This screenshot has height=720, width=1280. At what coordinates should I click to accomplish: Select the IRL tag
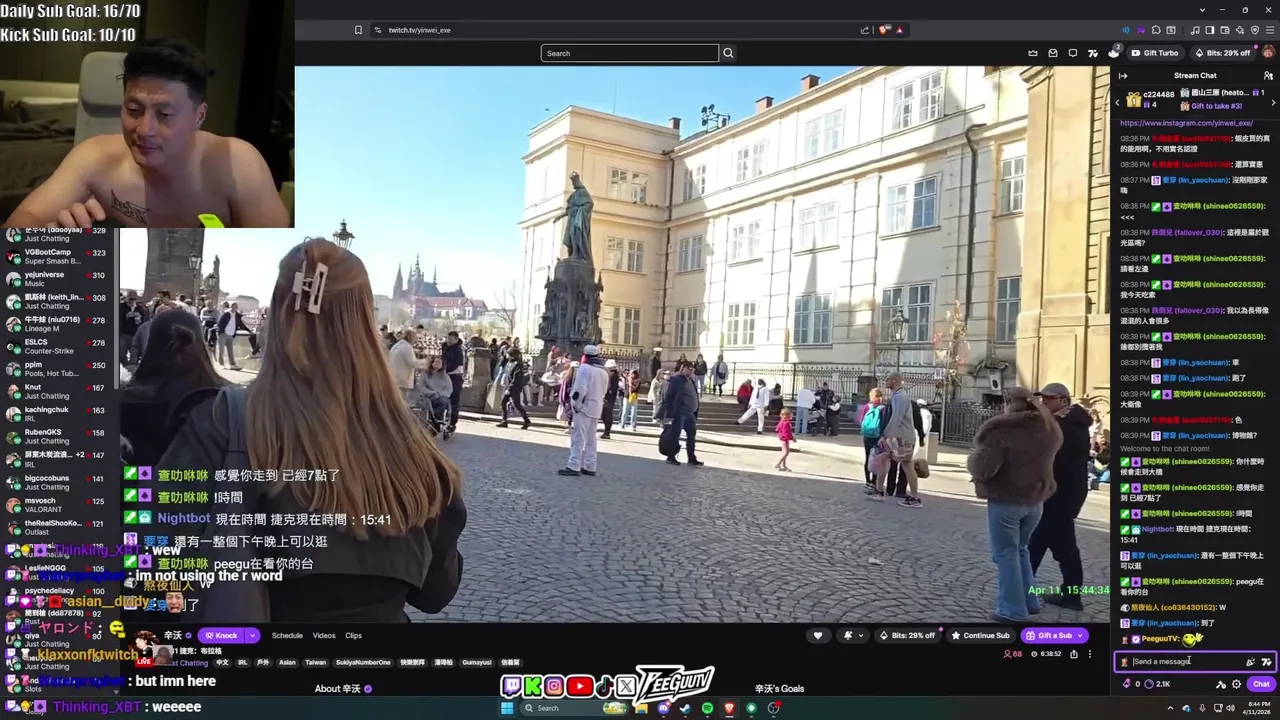(x=242, y=662)
